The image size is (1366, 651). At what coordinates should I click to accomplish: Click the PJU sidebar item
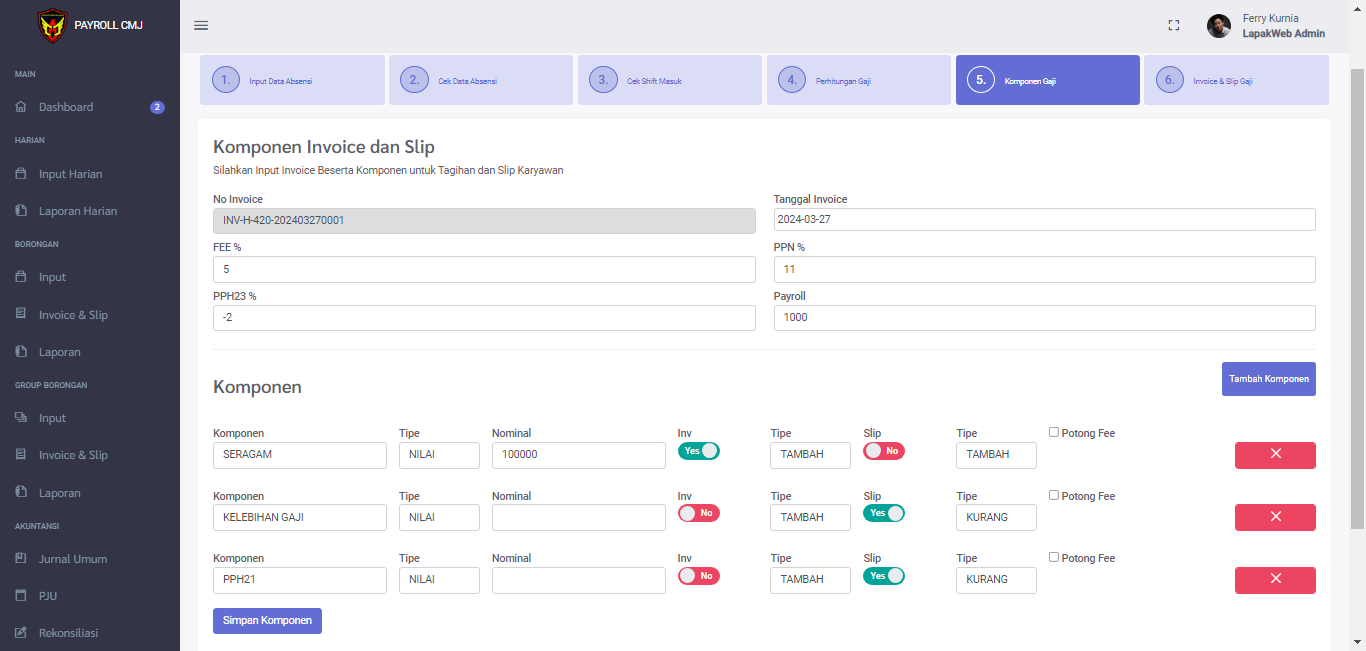point(47,596)
